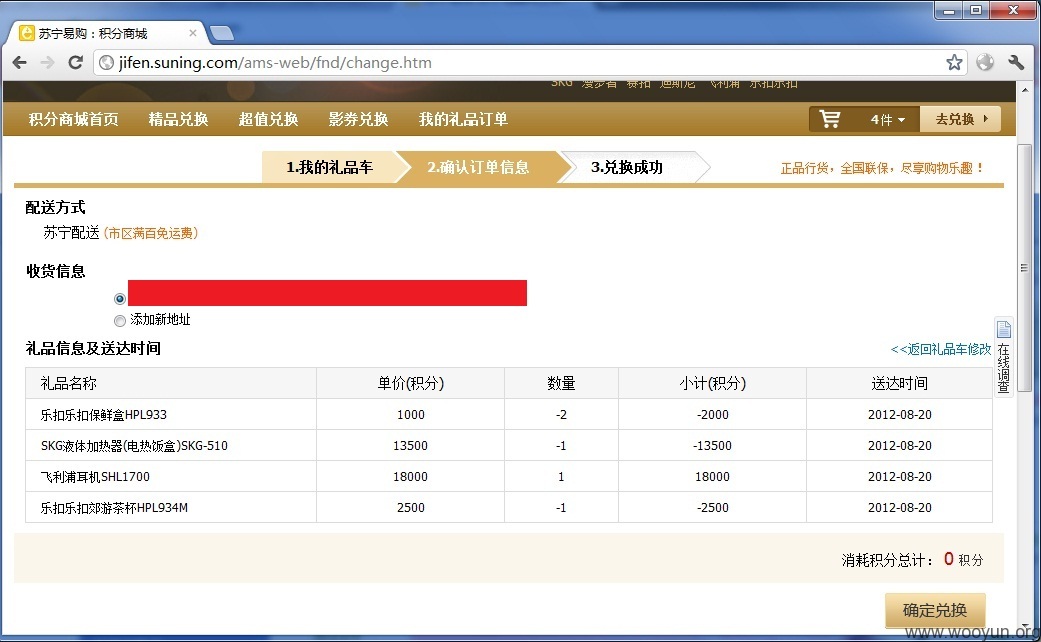This screenshot has height=642, width=1041.
Task: Select the 添加新地址 radio button
Action: point(120,321)
